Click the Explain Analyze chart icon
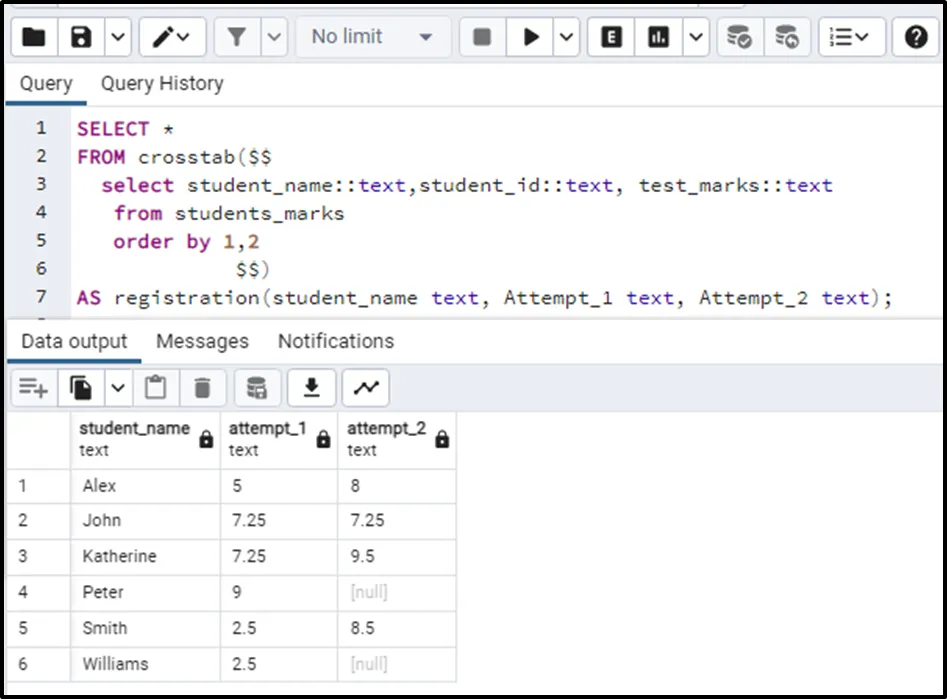947x699 pixels. (x=658, y=37)
